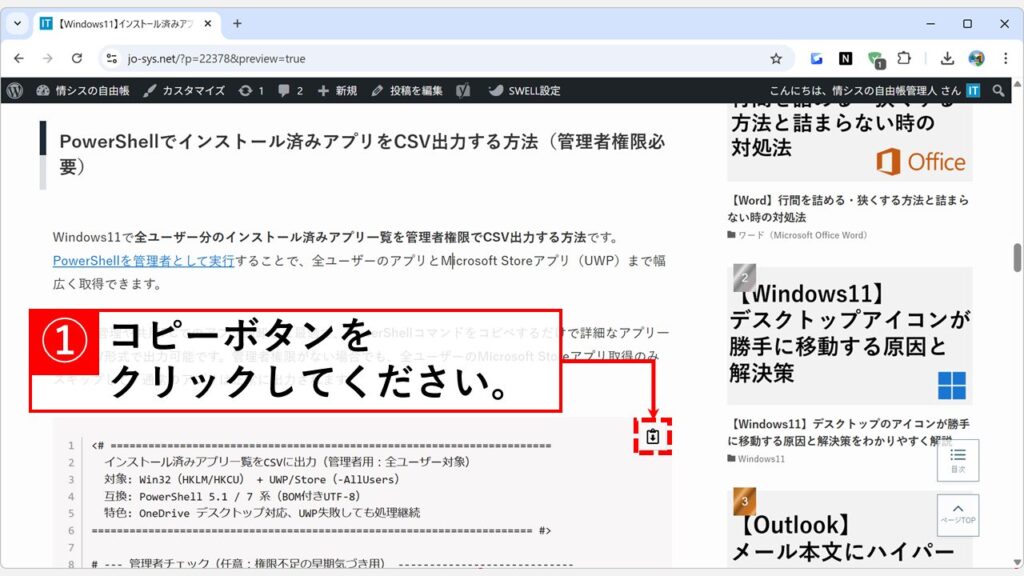1024x576 pixels.
Task: Open a new browser tab
Action: pyautogui.click(x=237, y=23)
